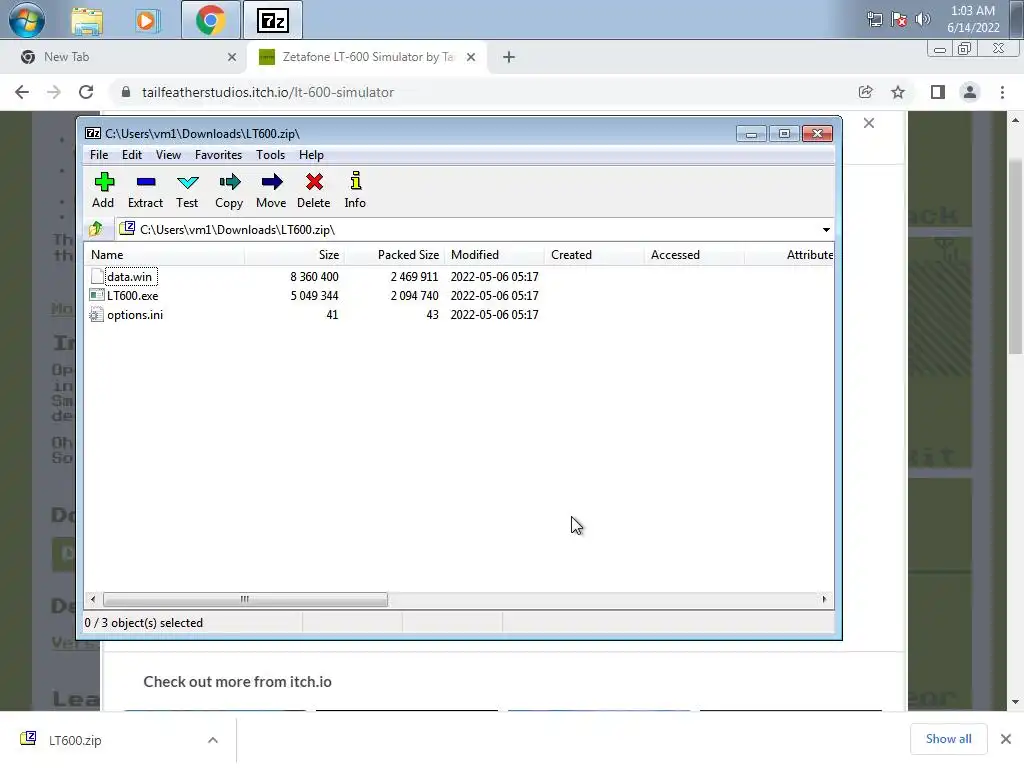Screen dimensions: 1024x768
Task: Open Chrome side panel icon
Action: 938,92
